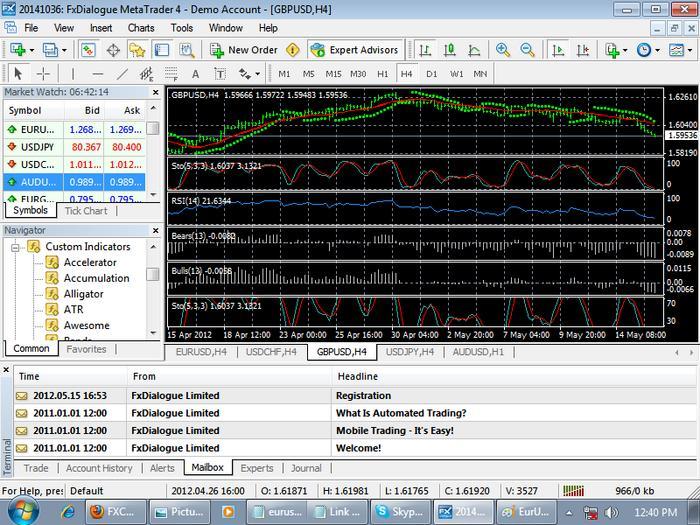Select the horizontal line drawing tool
The width and height of the screenshot is (700, 525).
pyautogui.click(x=97, y=74)
